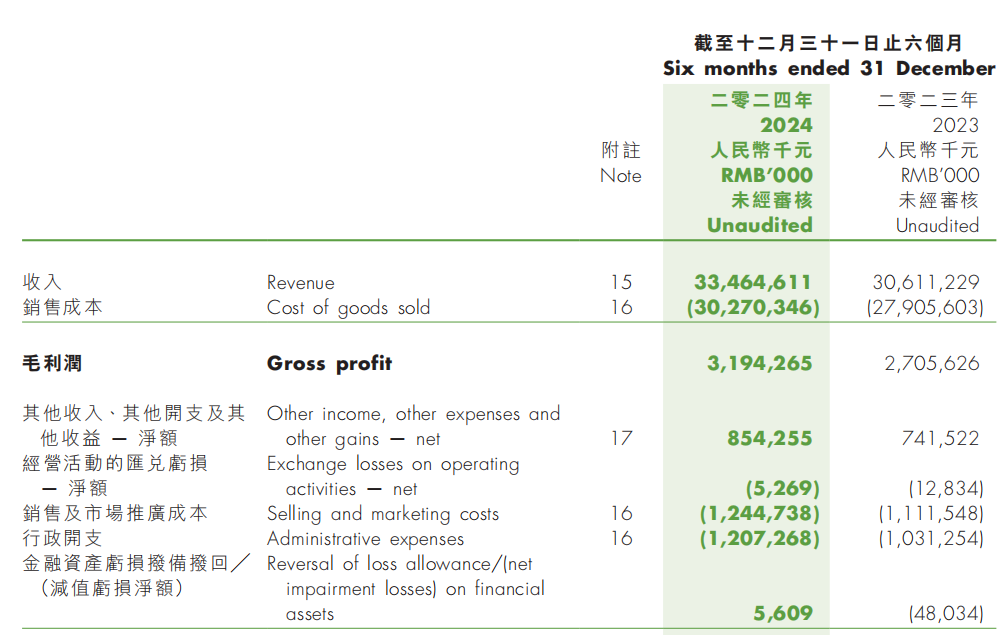Click the bold Gross profit label
Image resolution: width=1005 pixels, height=635 pixels.
(329, 363)
